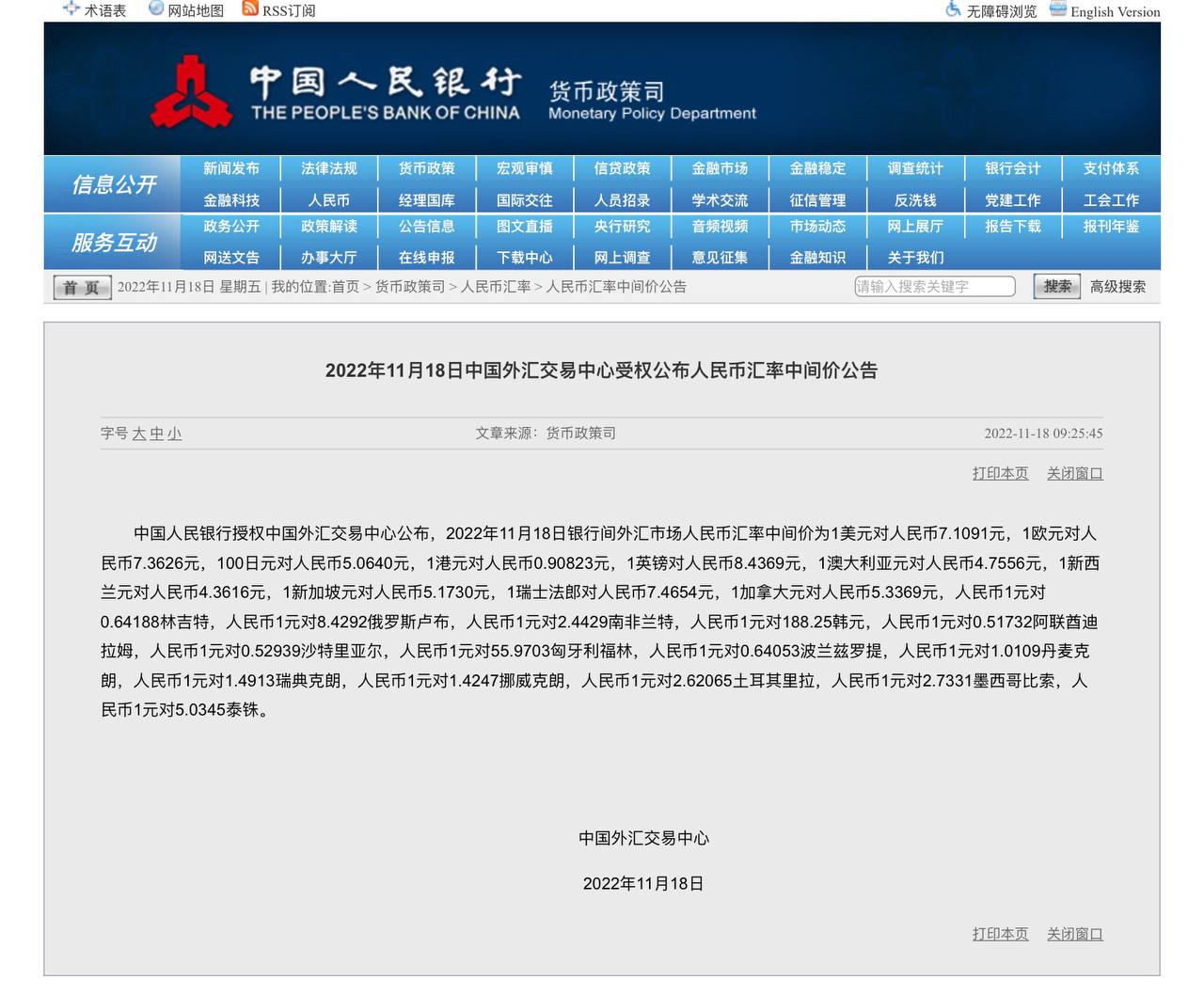Image resolution: width=1204 pixels, height=995 pixels.
Task: Click the English Version icon
Action: [x=1058, y=10]
